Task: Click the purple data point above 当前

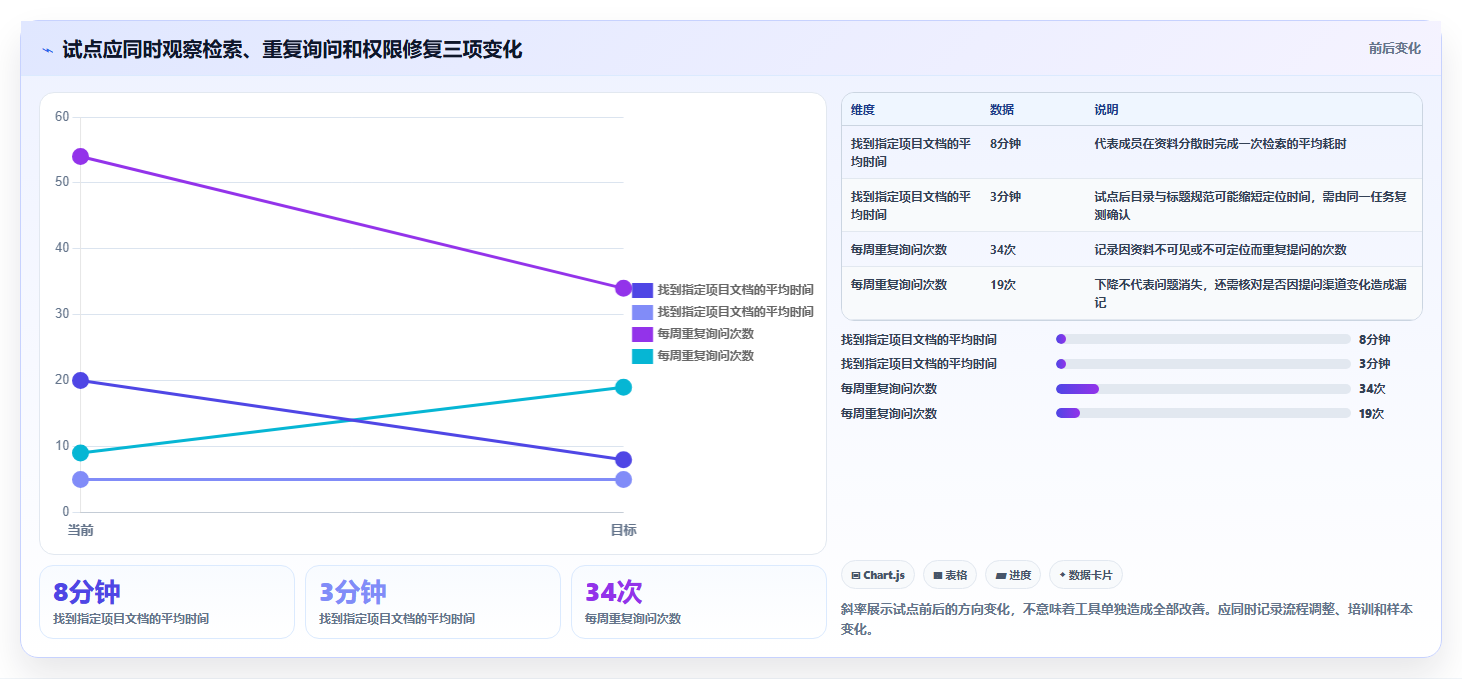Action: (80, 156)
